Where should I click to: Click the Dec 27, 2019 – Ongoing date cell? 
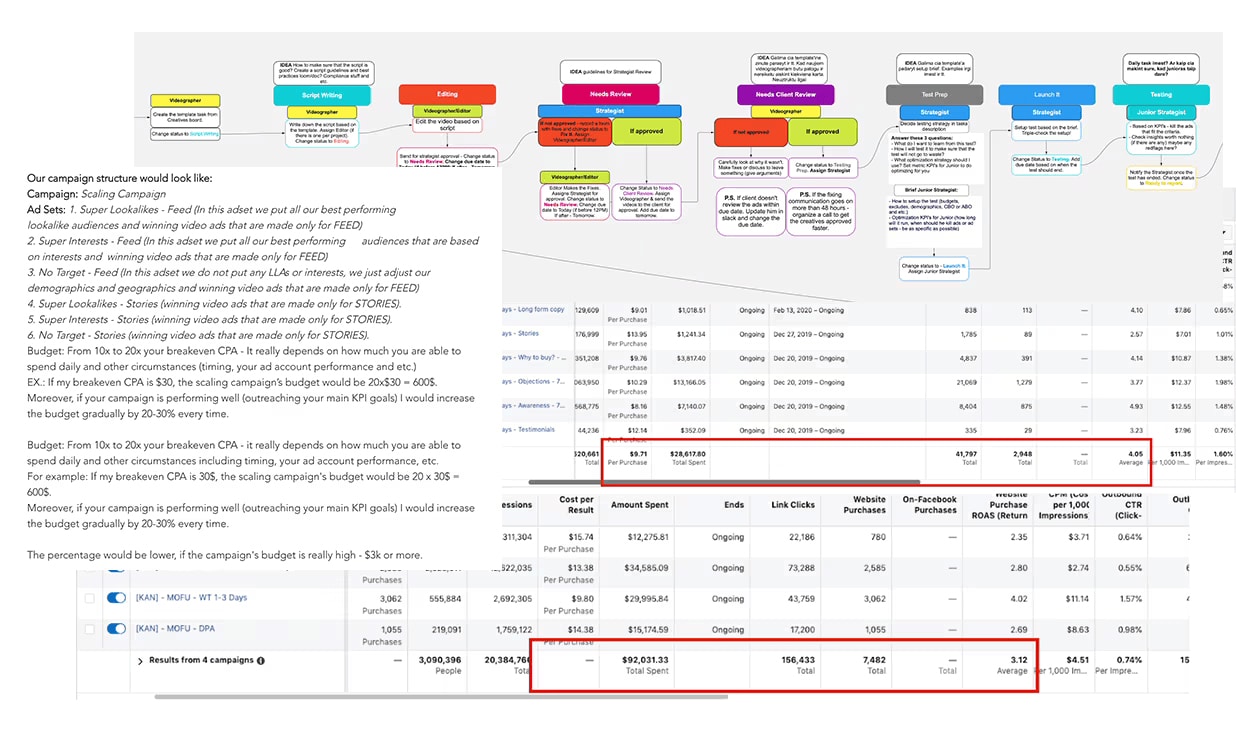pos(807,335)
